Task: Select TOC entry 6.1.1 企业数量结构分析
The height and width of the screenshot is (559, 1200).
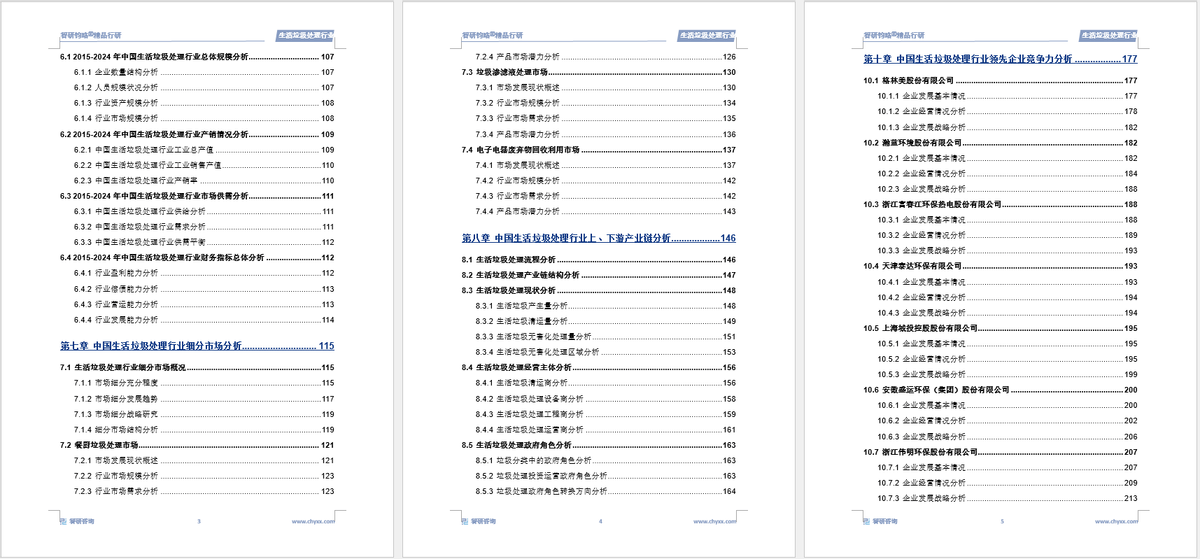Action: (204, 72)
